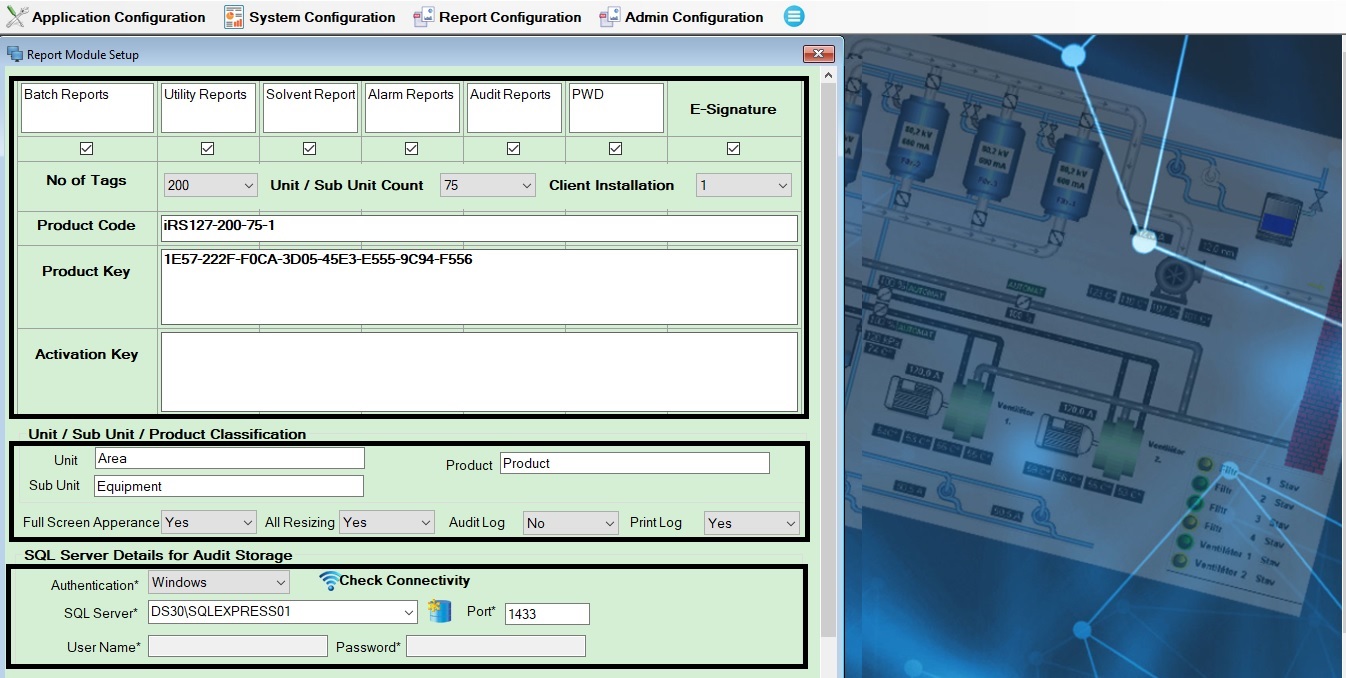Open the Report Configuration menu

point(509,17)
